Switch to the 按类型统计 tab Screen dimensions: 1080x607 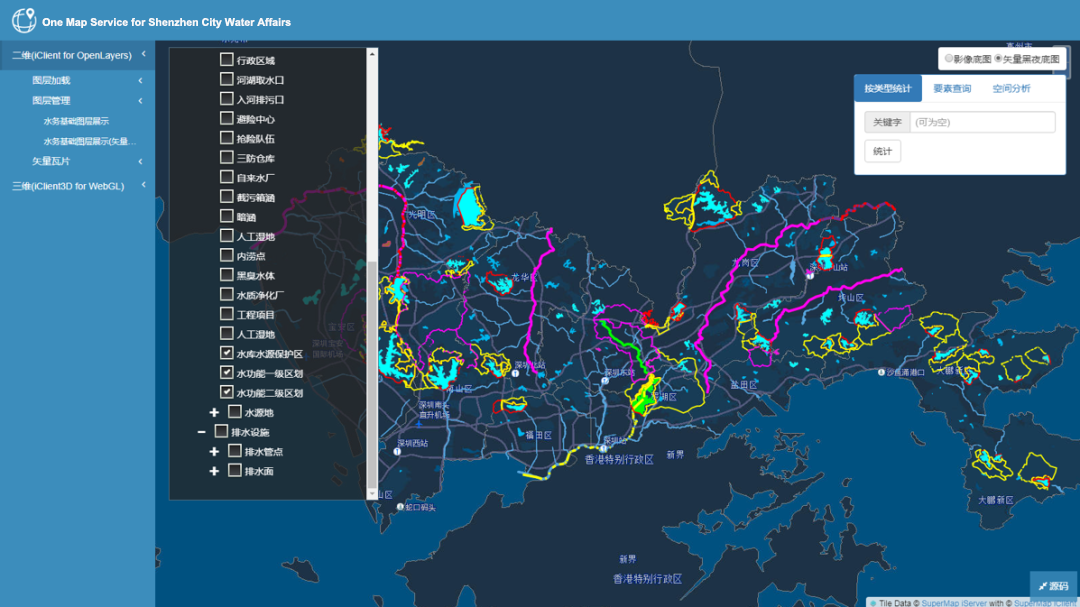[888, 88]
